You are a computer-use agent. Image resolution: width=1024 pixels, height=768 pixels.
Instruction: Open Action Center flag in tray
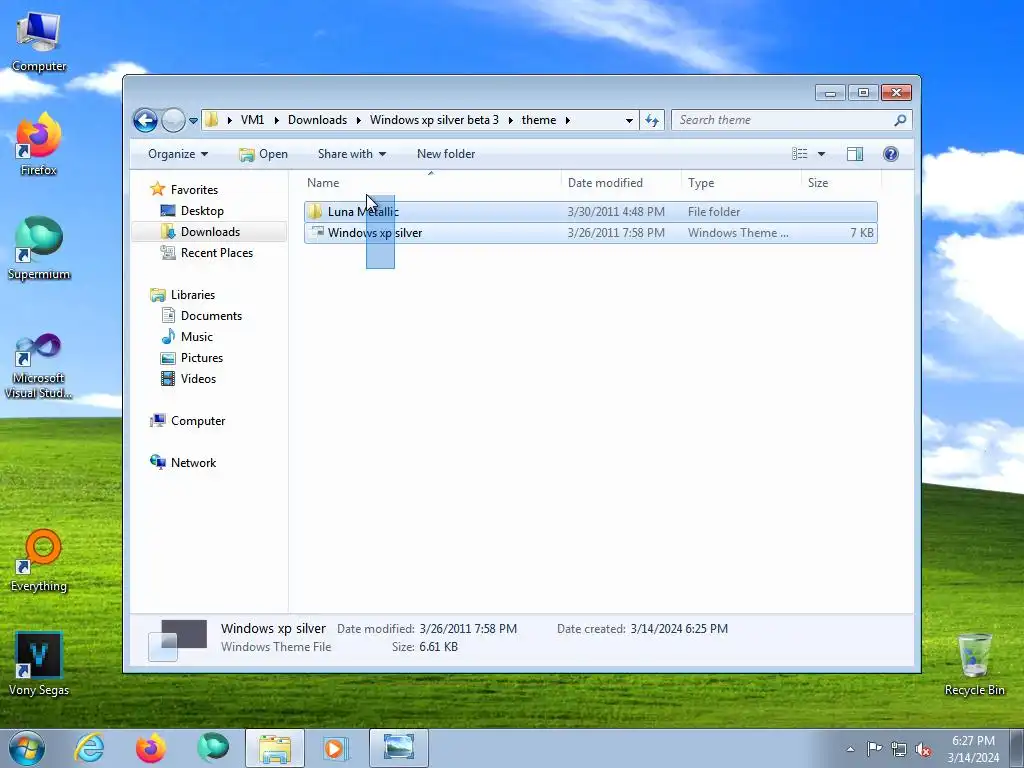coord(874,749)
